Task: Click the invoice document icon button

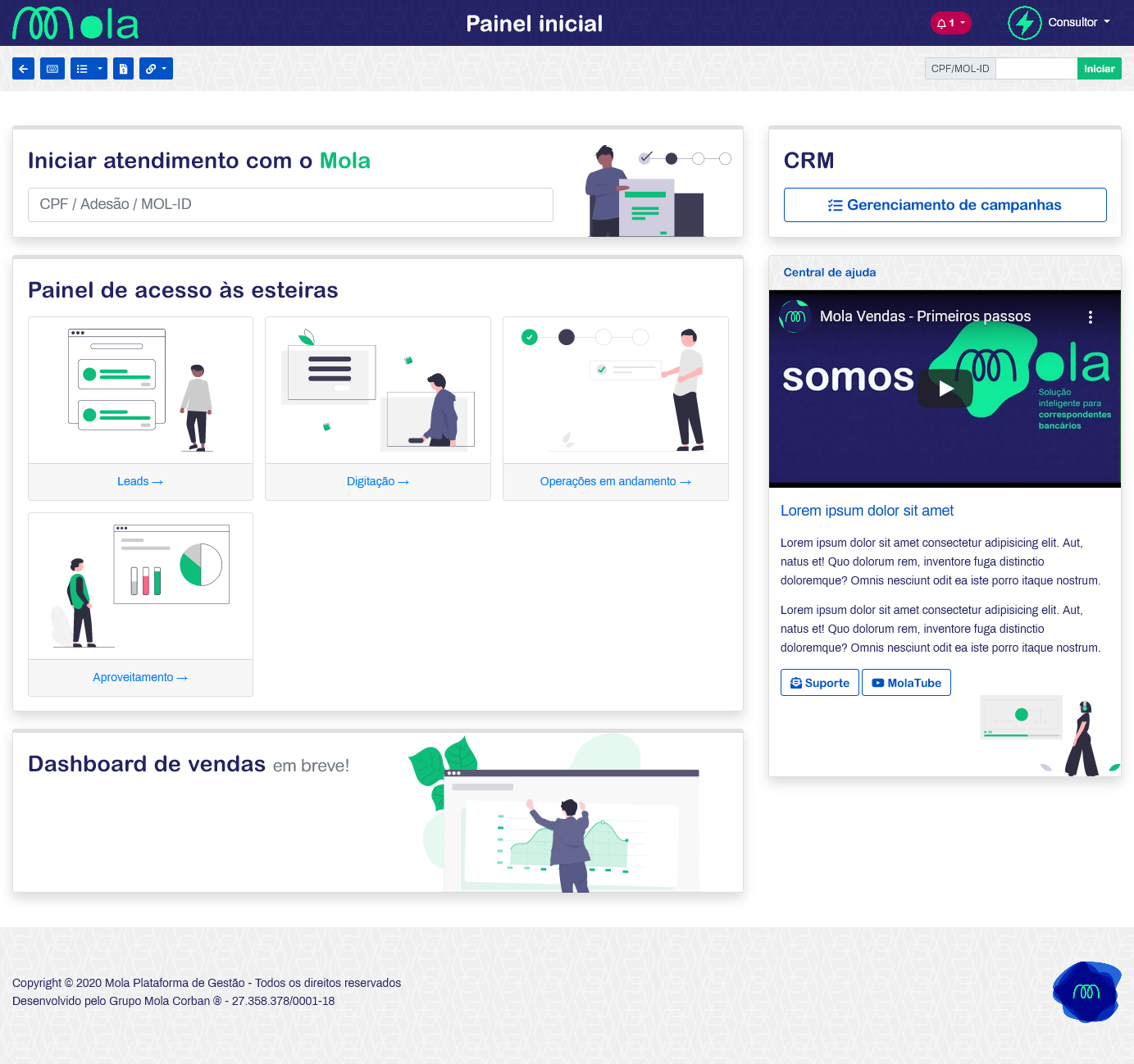Action: [x=123, y=69]
